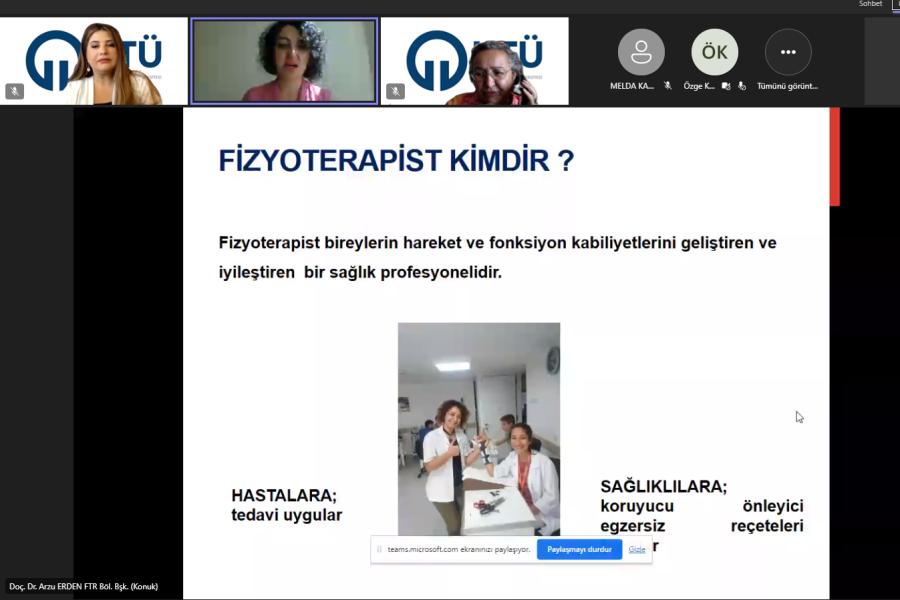Viewport: 900px width, 600px height.
Task: Click the drag handle on the screen-sharing bar
Action: pyautogui.click(x=379, y=549)
